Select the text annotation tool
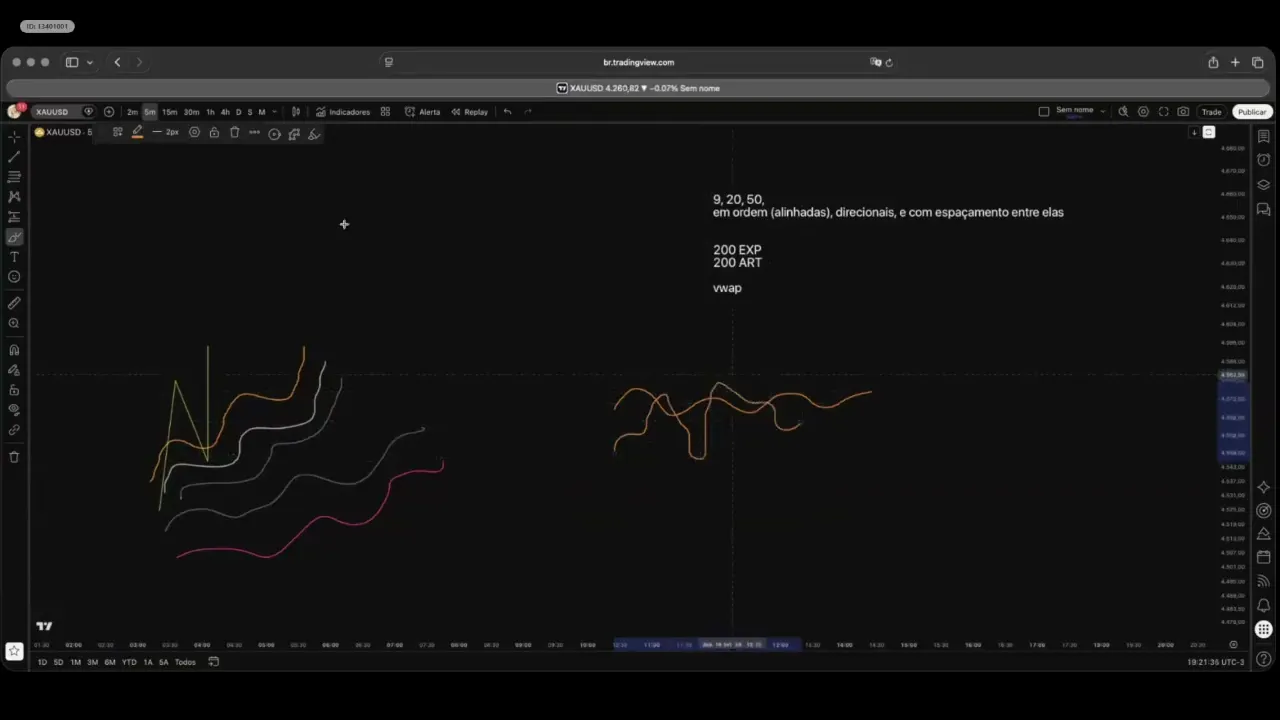Image resolution: width=1280 pixels, height=720 pixels. click(14, 257)
